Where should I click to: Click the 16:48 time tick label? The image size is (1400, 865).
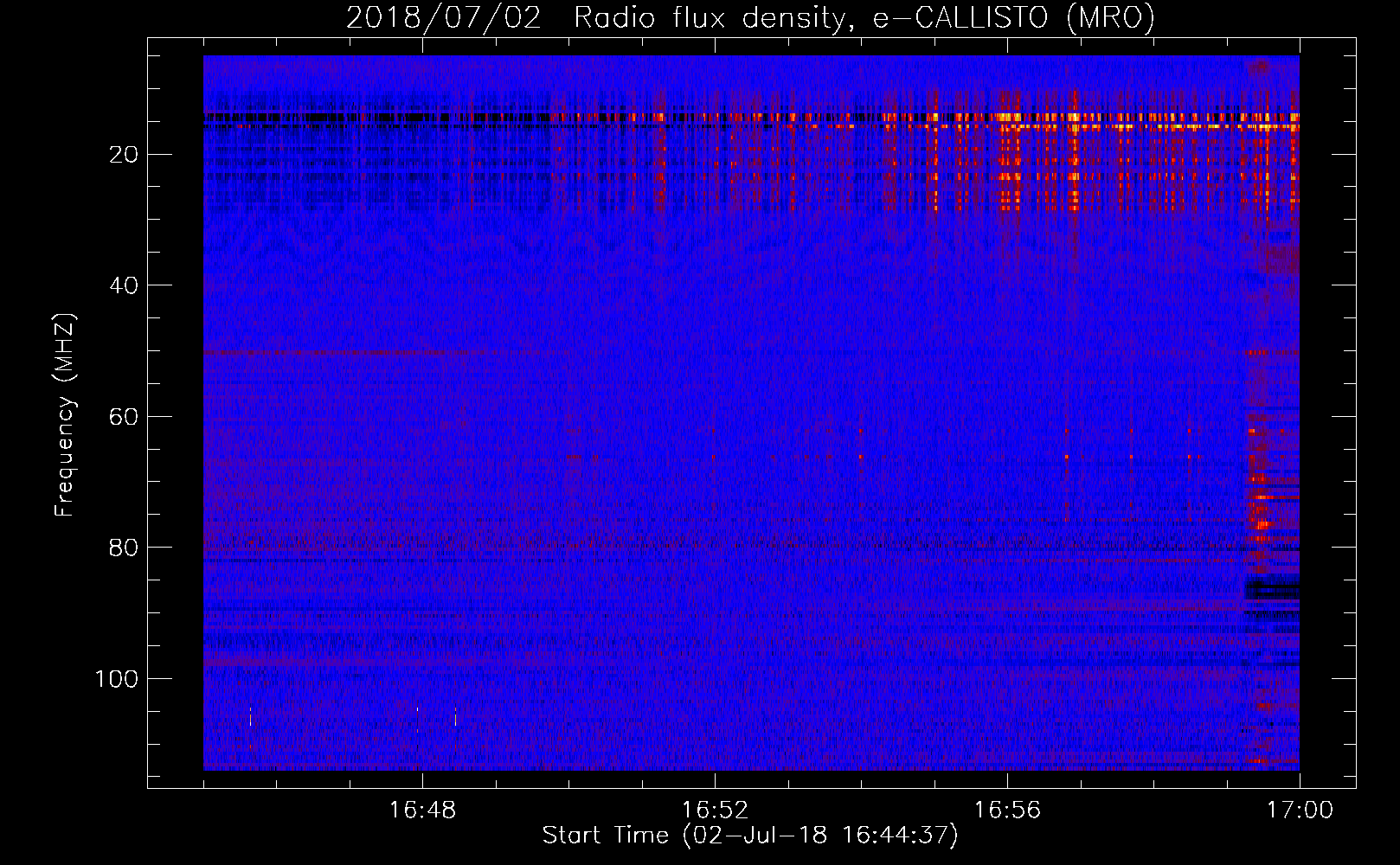[x=422, y=810]
